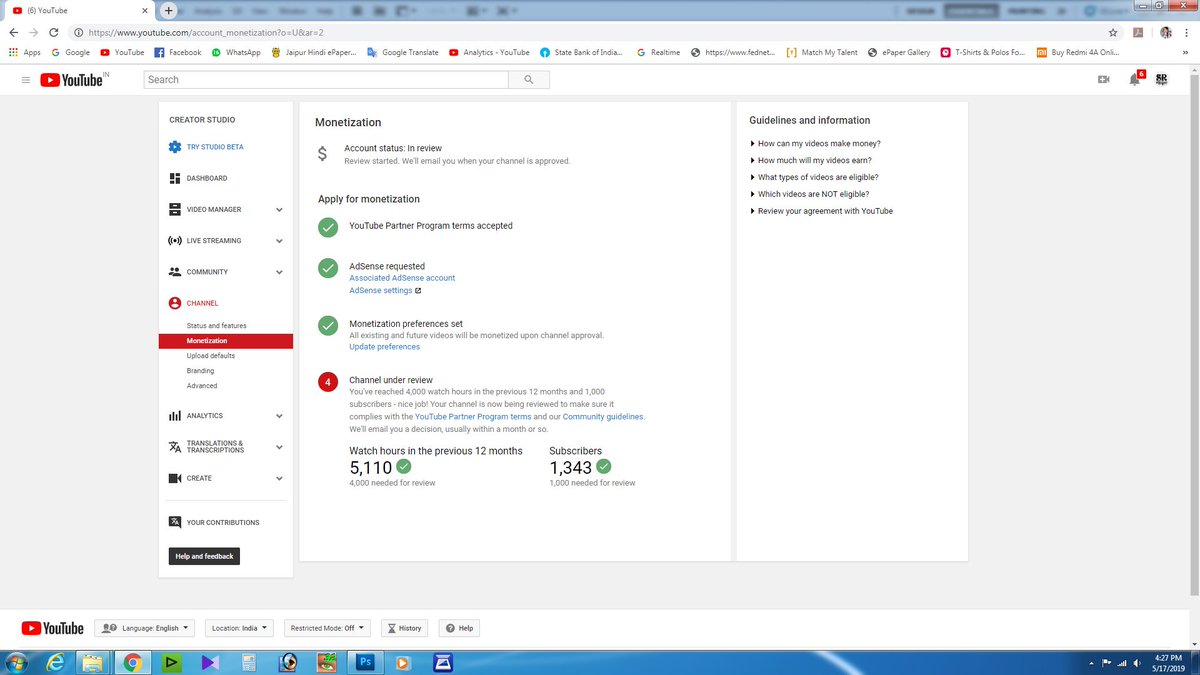The height and width of the screenshot is (675, 1200).
Task: Click the Community people icon
Action: [174, 272]
